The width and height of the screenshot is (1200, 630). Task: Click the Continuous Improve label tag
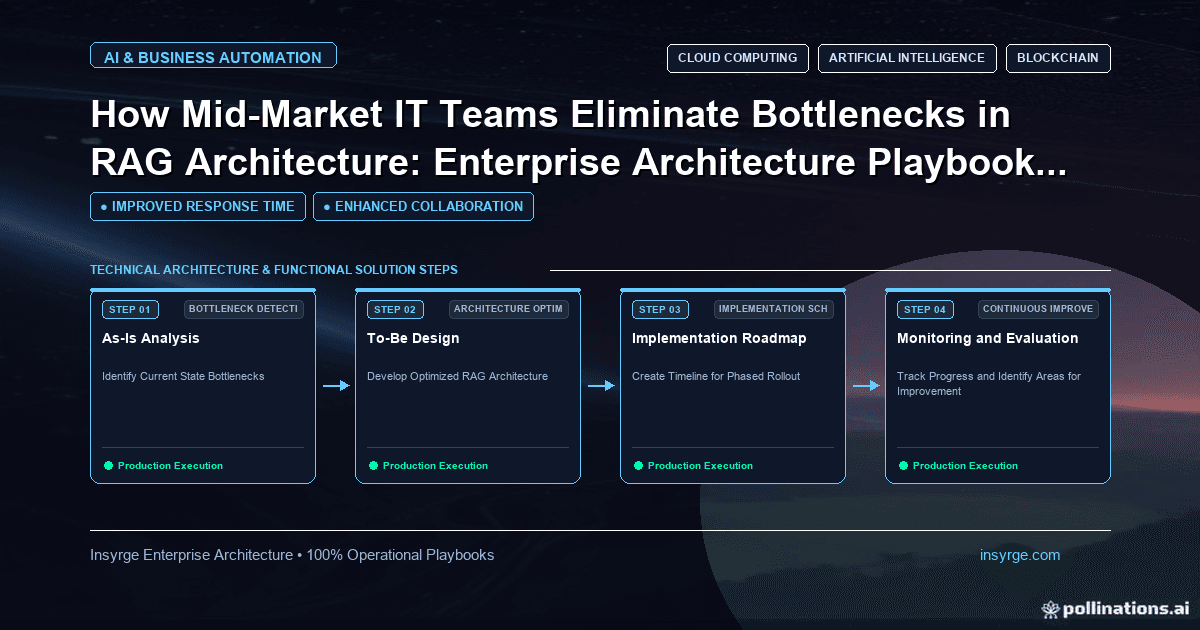[x=1039, y=309]
